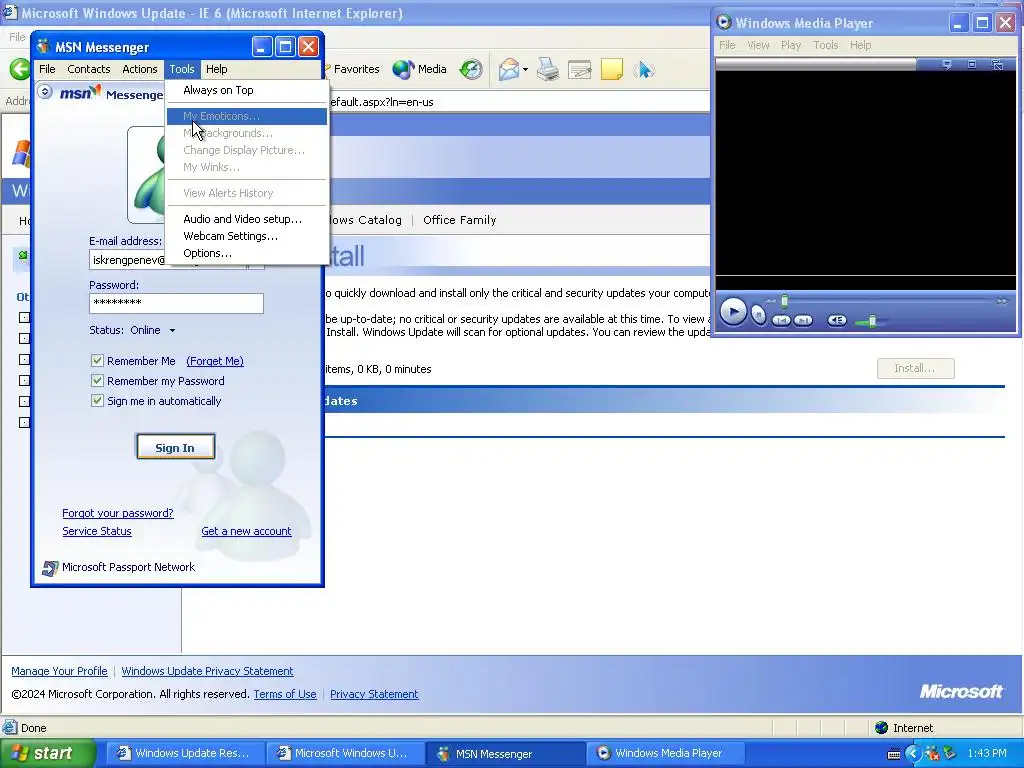1024x768 pixels.
Task: Collapse MSN Messenger header round arrow button
Action: (44, 91)
